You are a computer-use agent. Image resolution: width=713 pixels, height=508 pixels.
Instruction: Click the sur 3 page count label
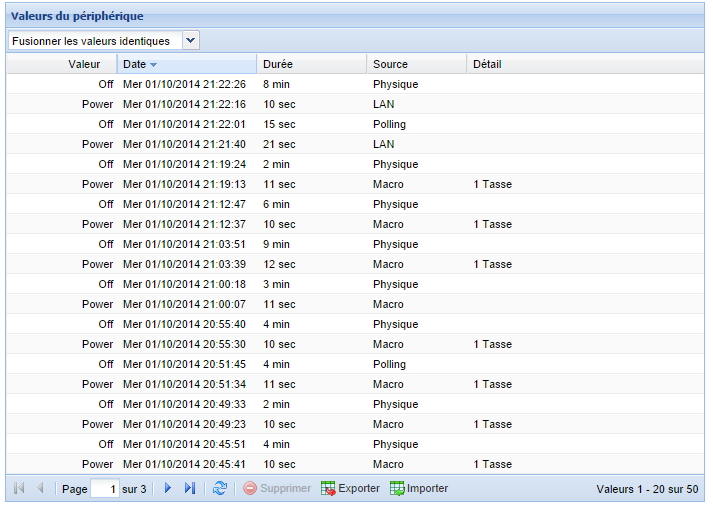point(134,489)
